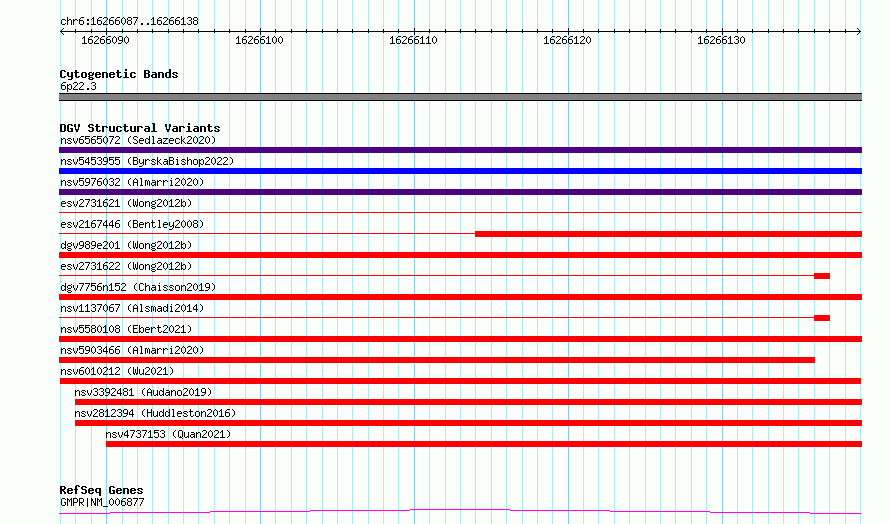Viewport: 890px width, 524px height.
Task: Click the red bar under nsv5903466
Action: click(437, 360)
